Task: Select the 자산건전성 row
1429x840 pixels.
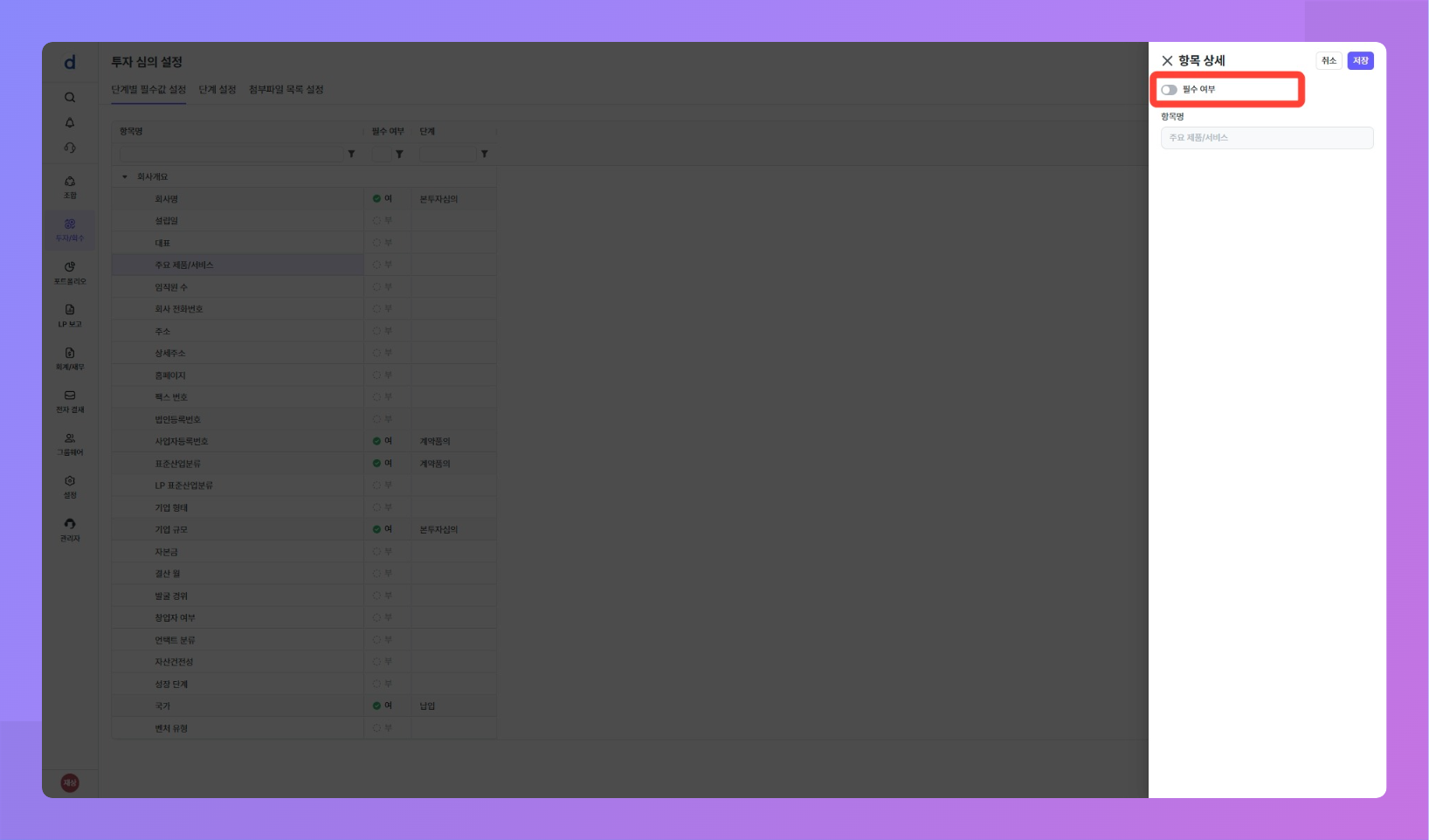Action: [304, 662]
